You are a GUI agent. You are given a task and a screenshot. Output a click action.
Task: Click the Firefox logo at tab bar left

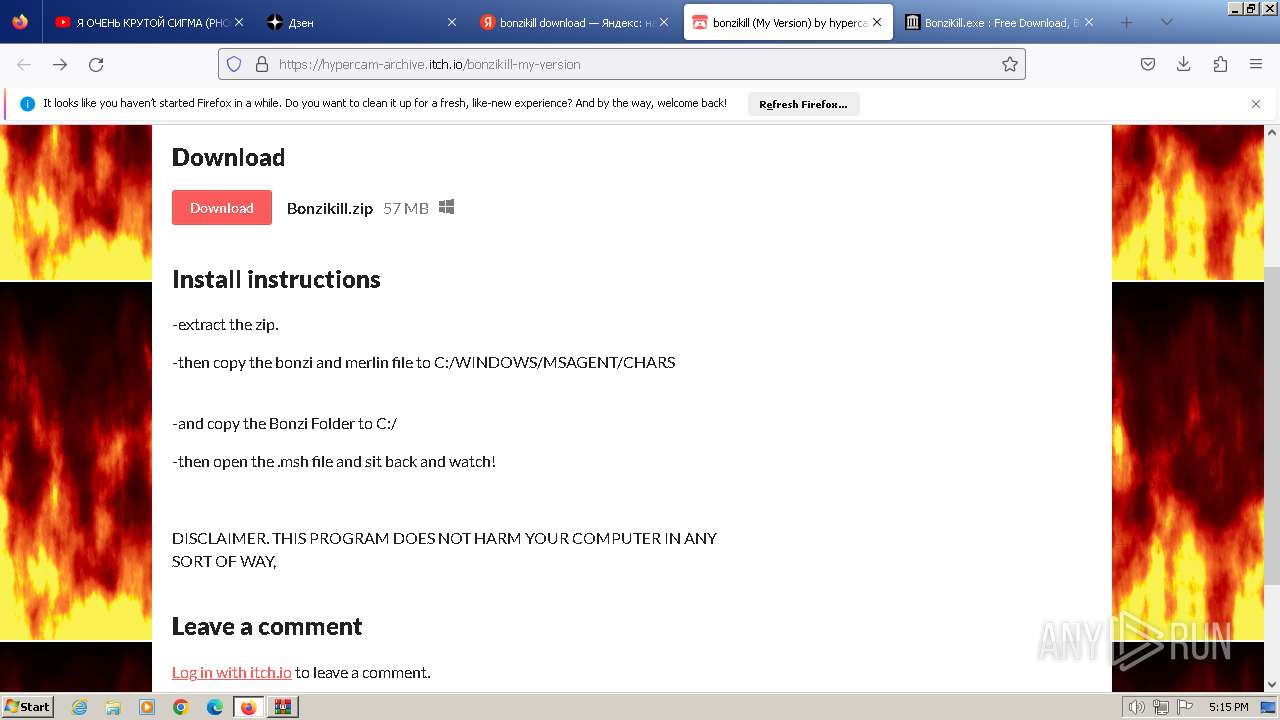[x=20, y=22]
